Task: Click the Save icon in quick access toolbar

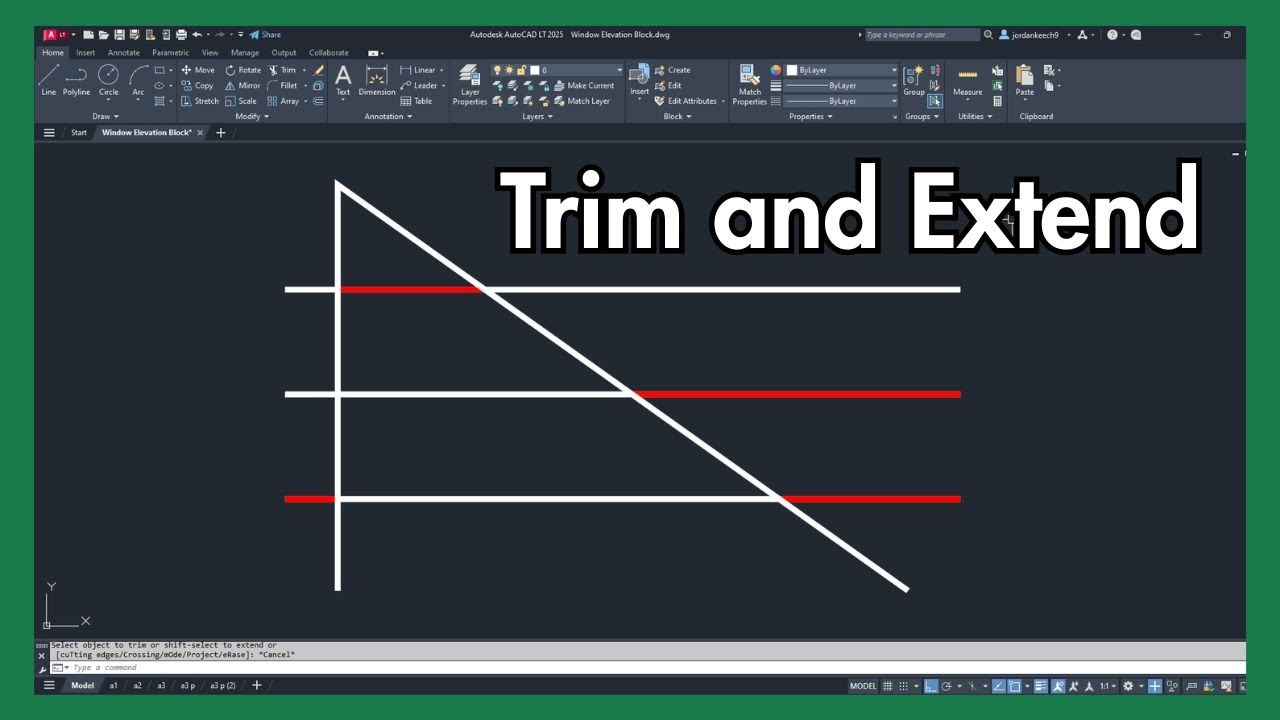Action: [x=119, y=35]
